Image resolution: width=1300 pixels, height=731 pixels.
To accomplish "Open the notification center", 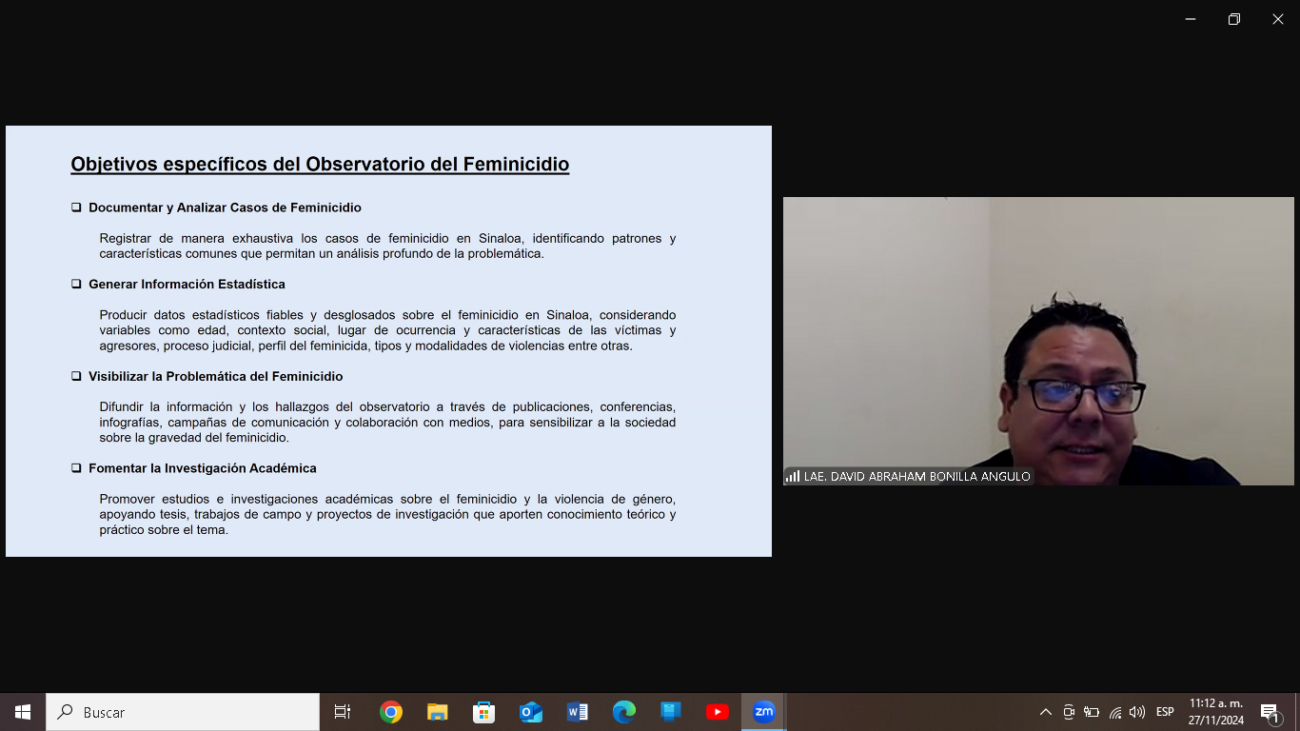I will tap(1270, 712).
